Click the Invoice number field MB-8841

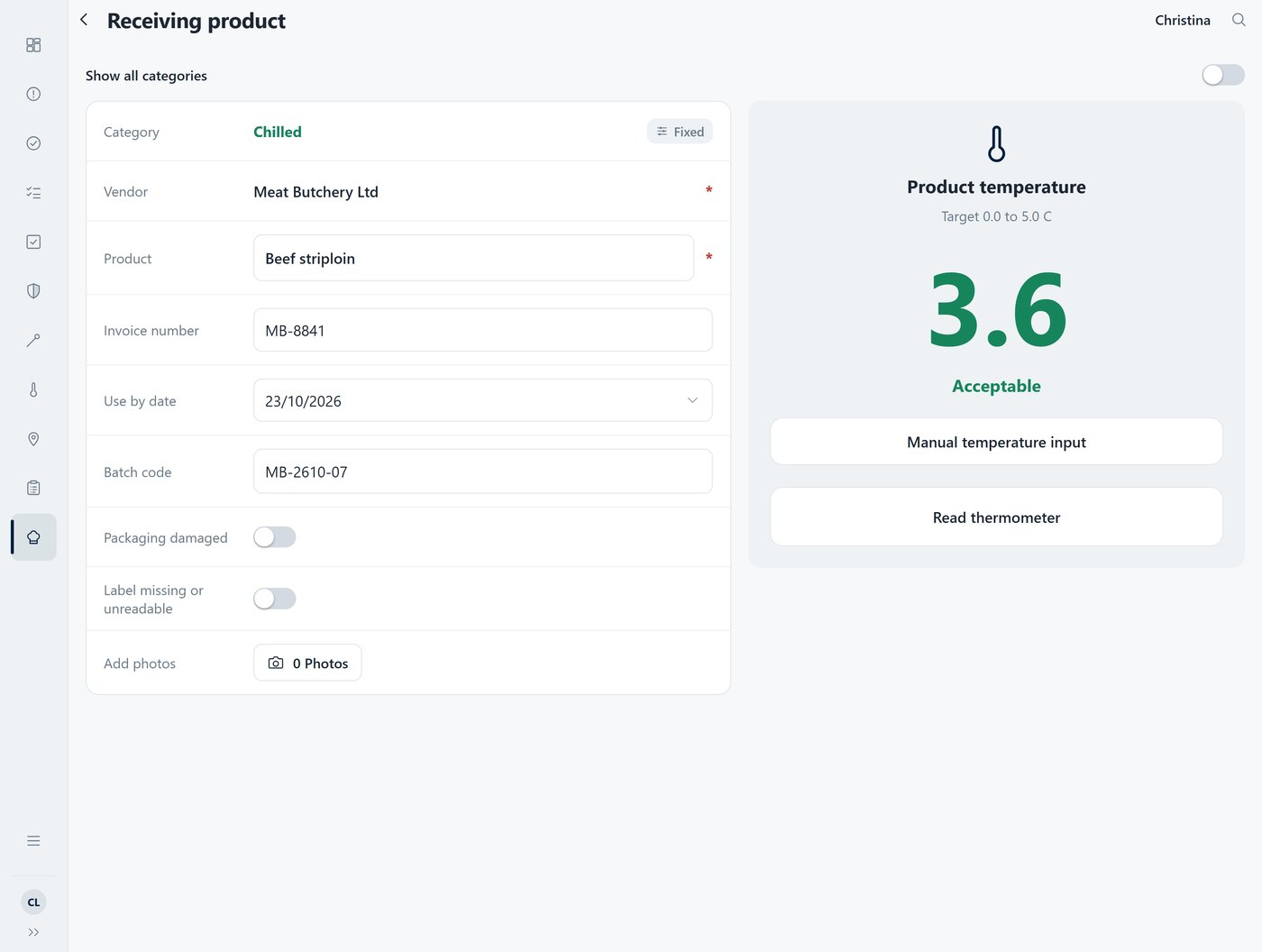pyautogui.click(x=482, y=330)
